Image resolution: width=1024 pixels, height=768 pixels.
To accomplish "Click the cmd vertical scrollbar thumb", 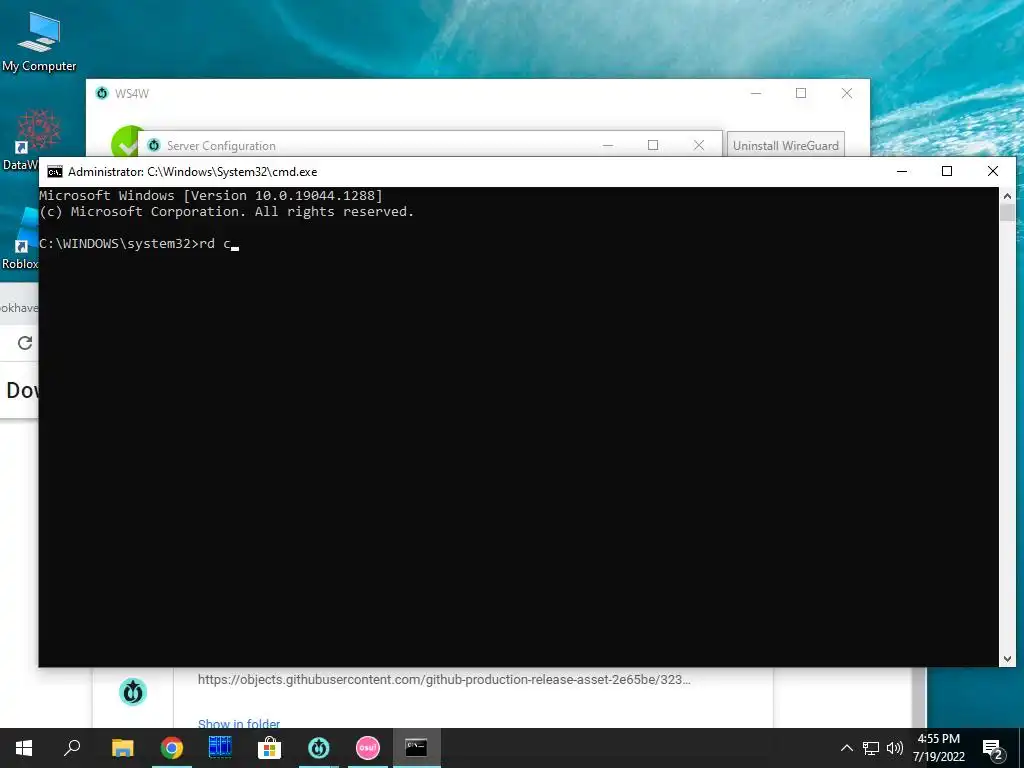I will [x=1007, y=212].
